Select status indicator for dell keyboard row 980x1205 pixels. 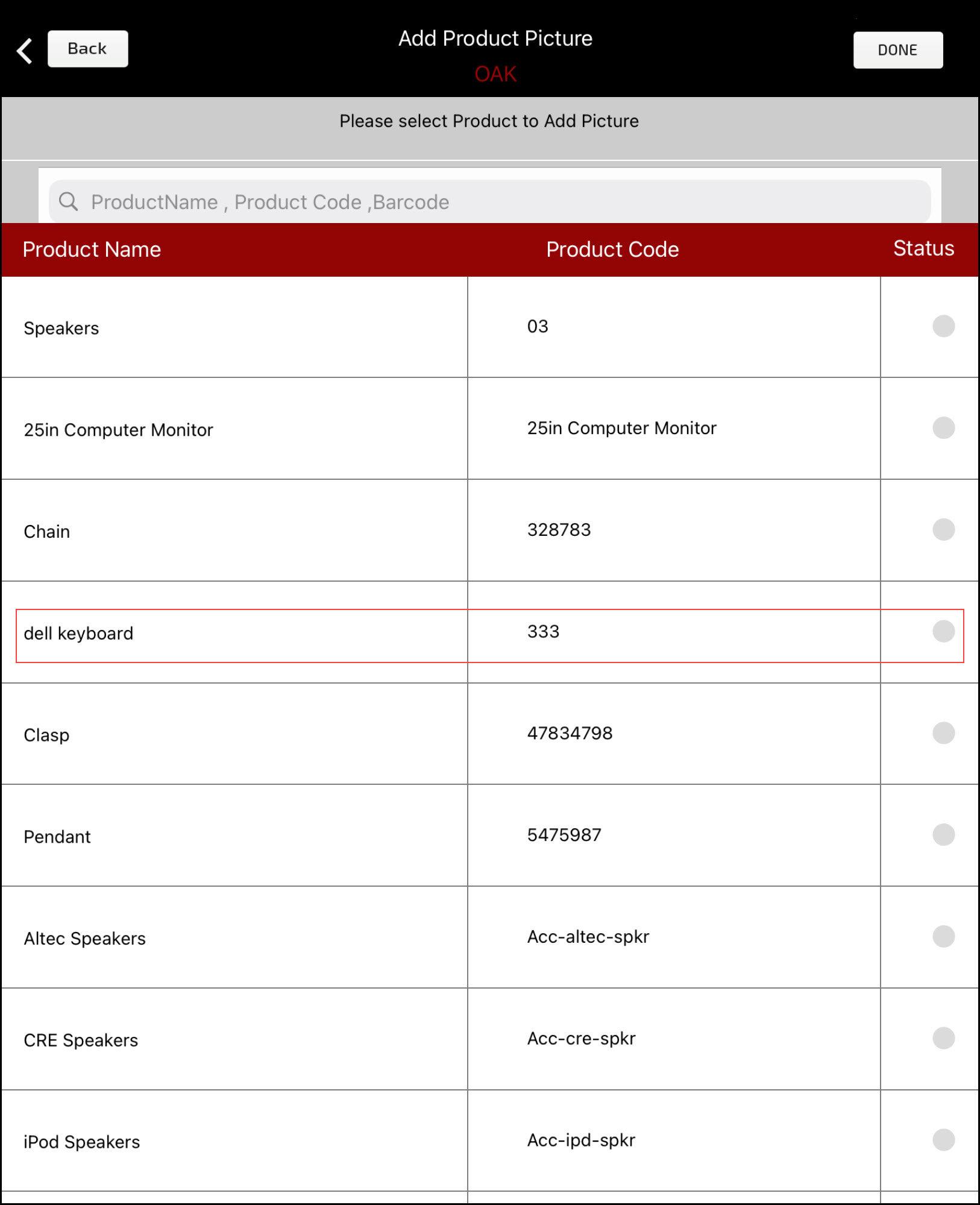(943, 631)
